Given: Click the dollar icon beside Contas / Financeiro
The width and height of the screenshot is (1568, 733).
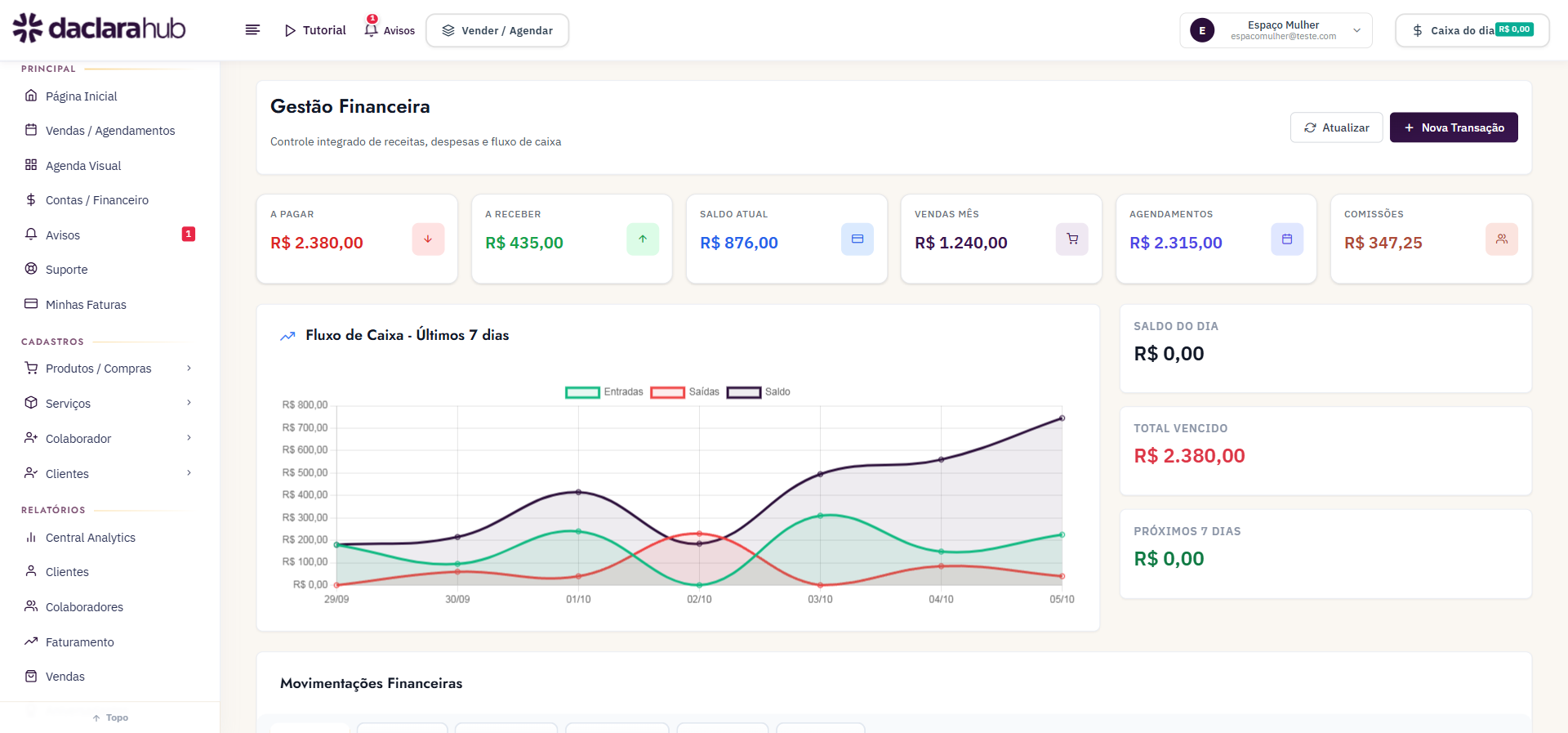Looking at the screenshot, I should [31, 199].
